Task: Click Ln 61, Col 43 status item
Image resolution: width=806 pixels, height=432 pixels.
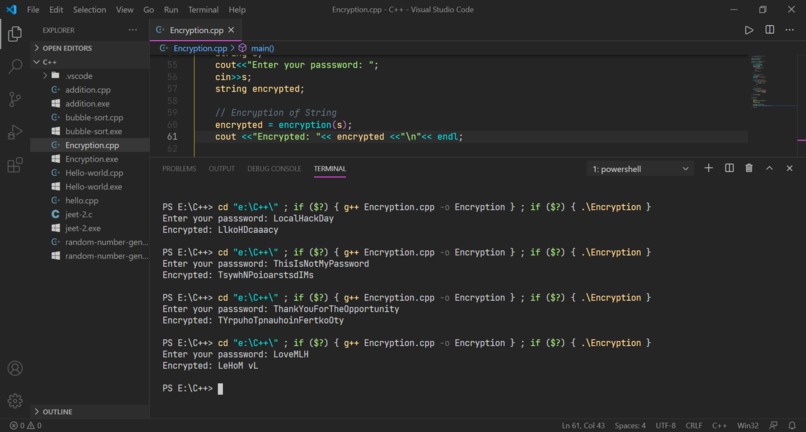Action: (582, 426)
